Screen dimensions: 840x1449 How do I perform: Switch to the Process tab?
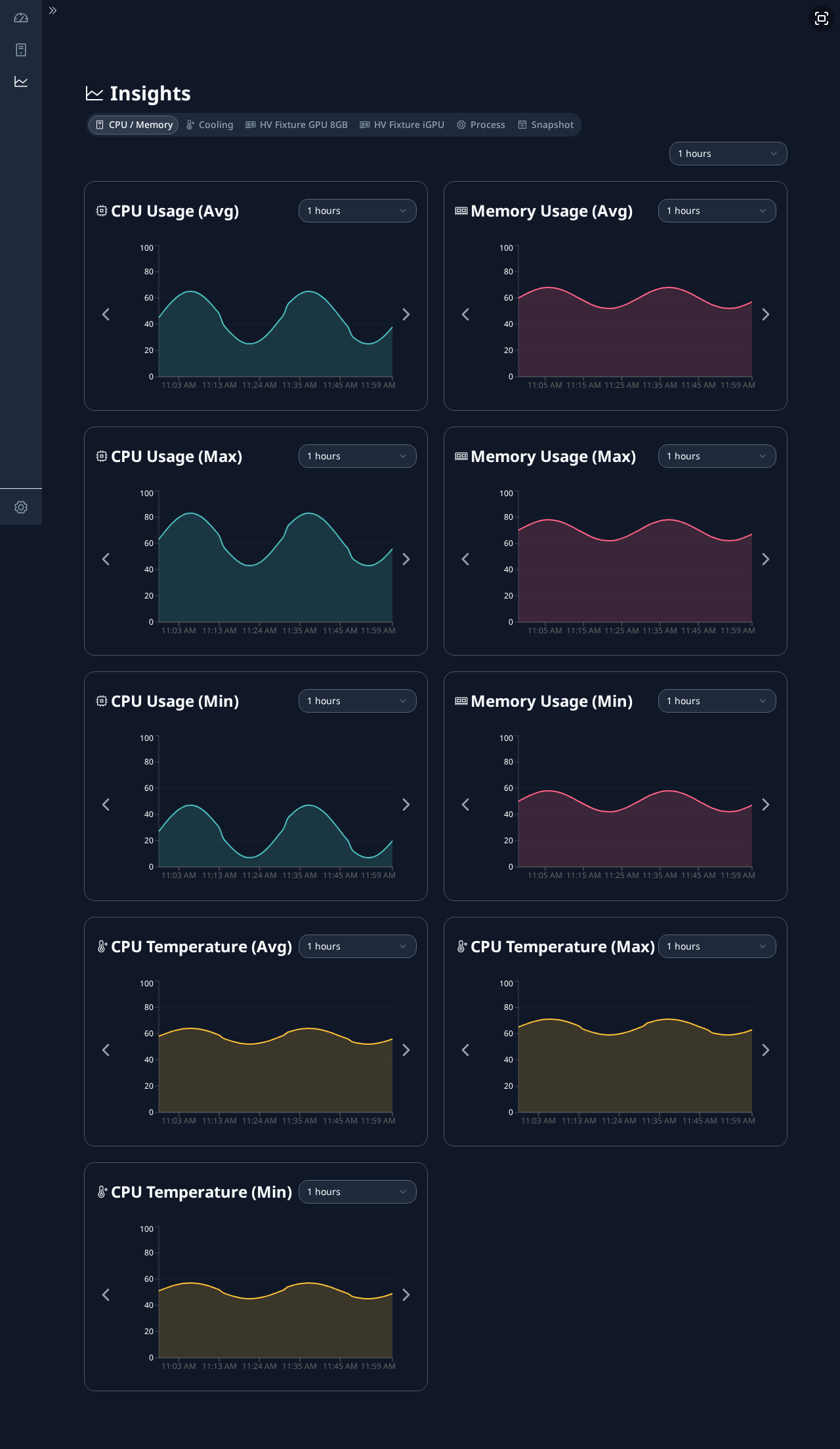click(481, 125)
